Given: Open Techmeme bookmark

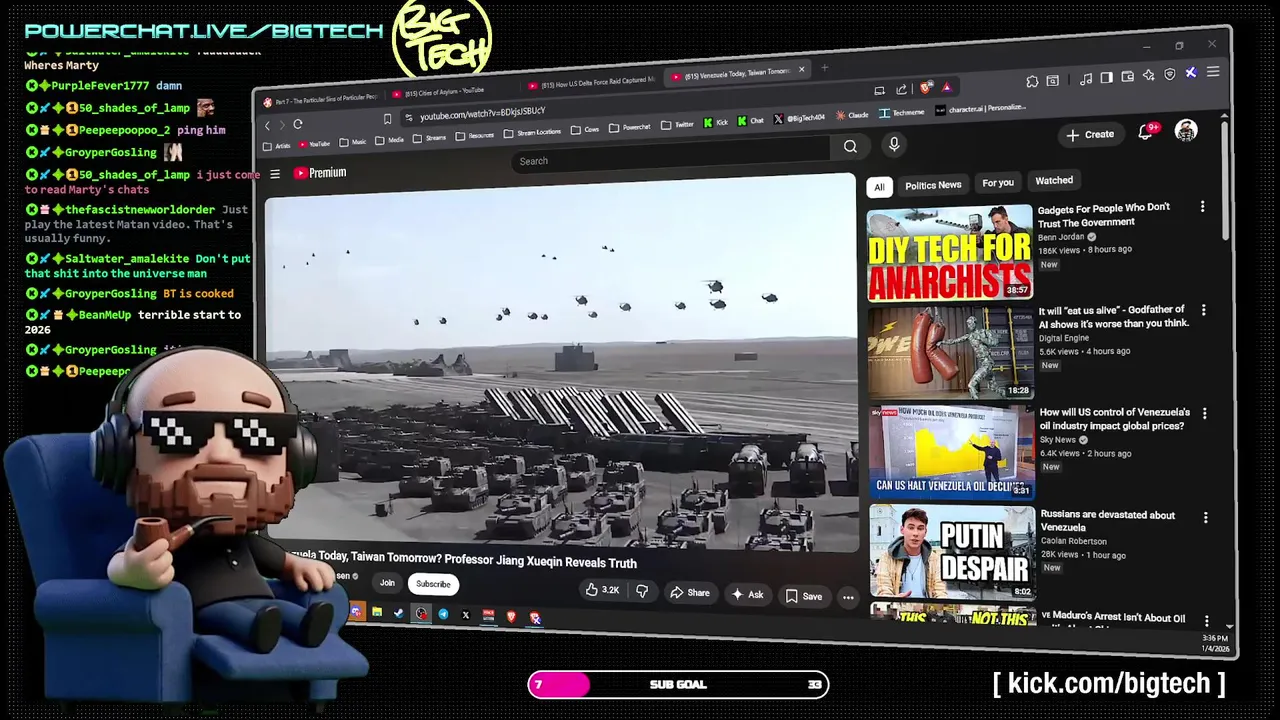Looking at the screenshot, I should click(x=902, y=113).
